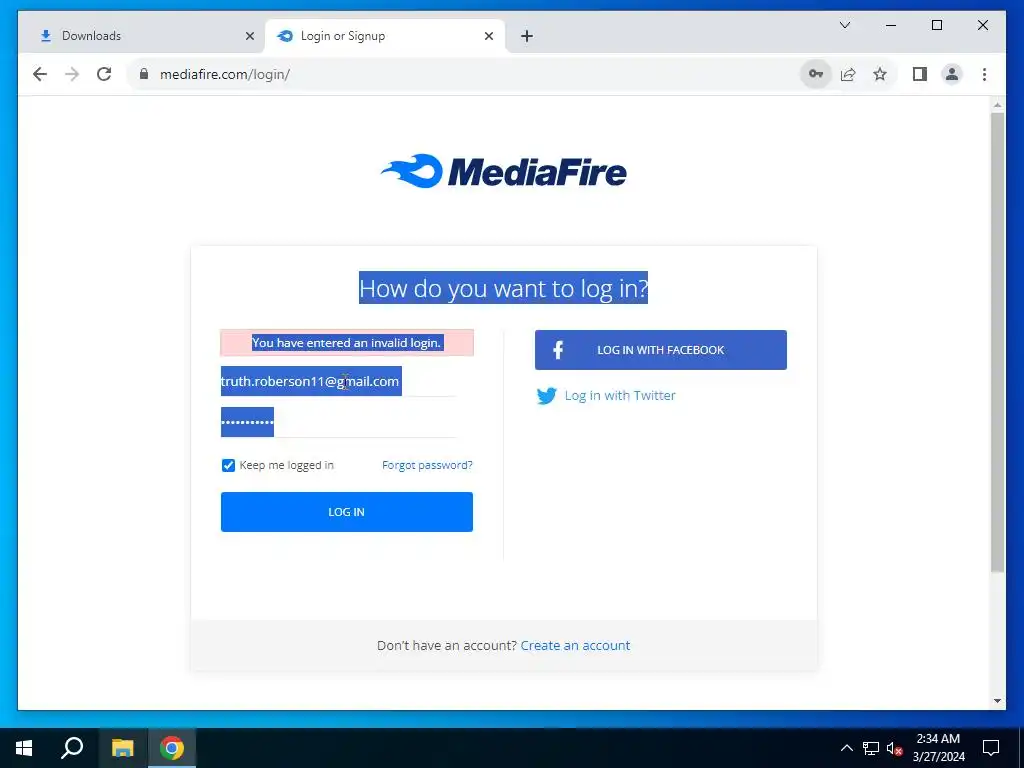Open Windows taskbar search
1024x768 pixels.
click(x=72, y=748)
